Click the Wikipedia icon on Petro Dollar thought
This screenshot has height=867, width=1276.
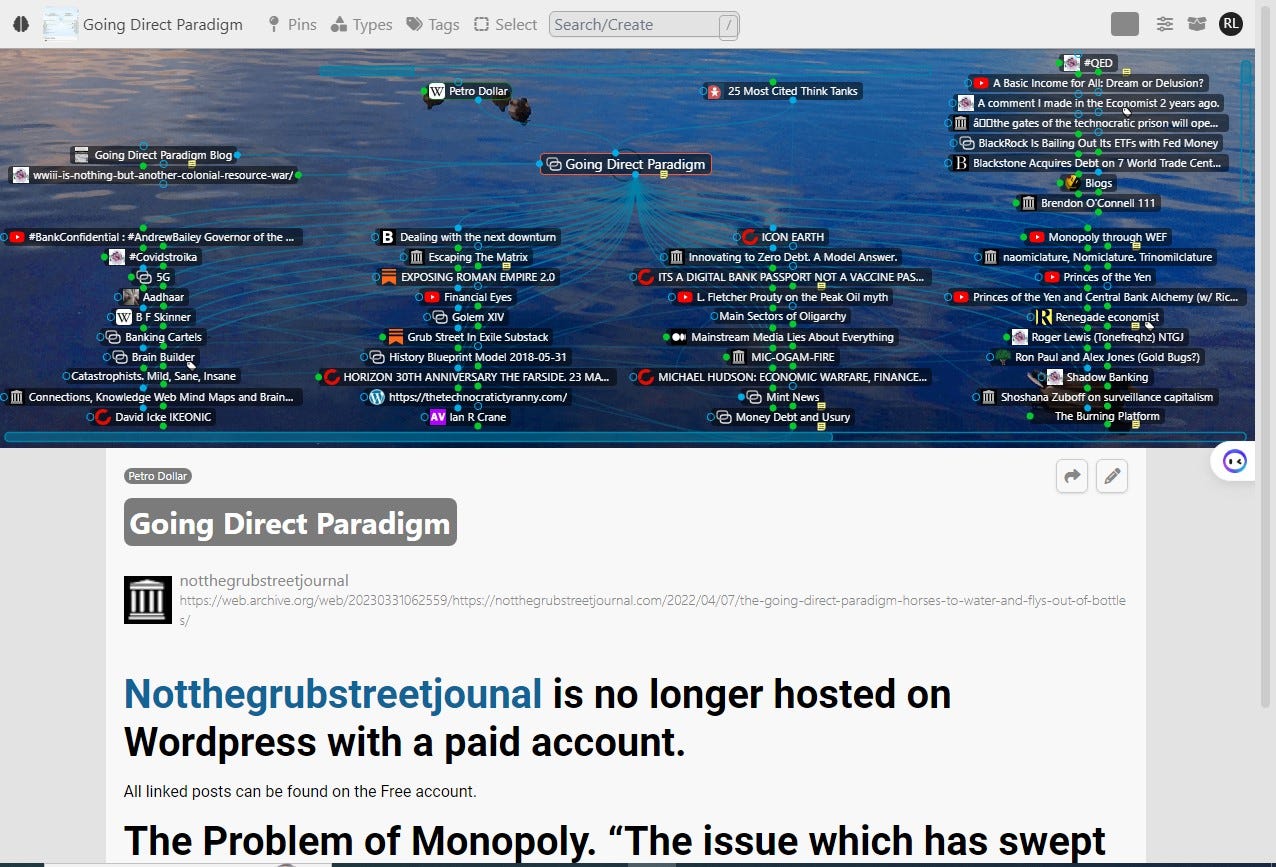437,91
